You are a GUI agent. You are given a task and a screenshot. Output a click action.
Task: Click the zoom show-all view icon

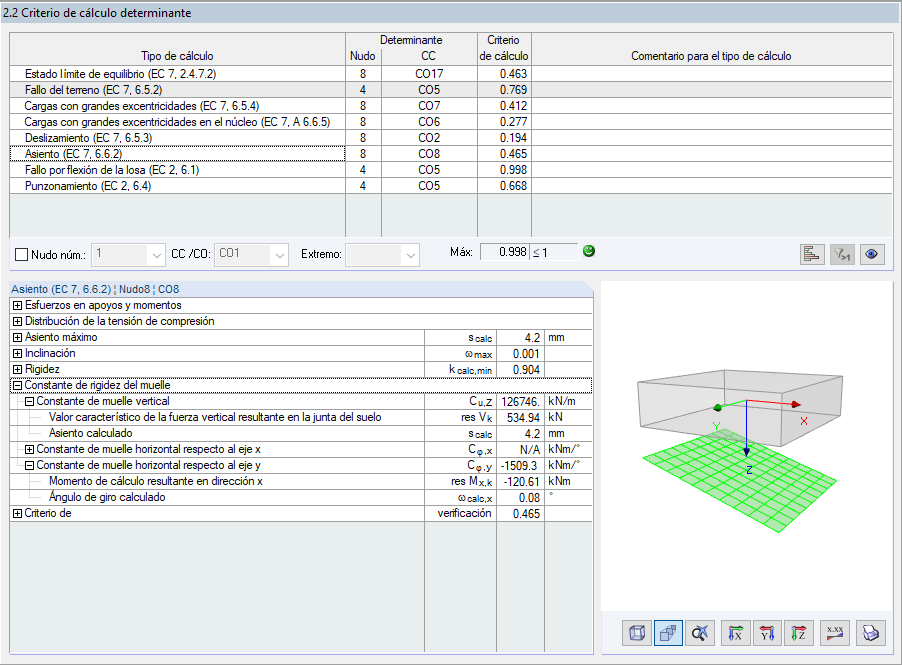(700, 633)
